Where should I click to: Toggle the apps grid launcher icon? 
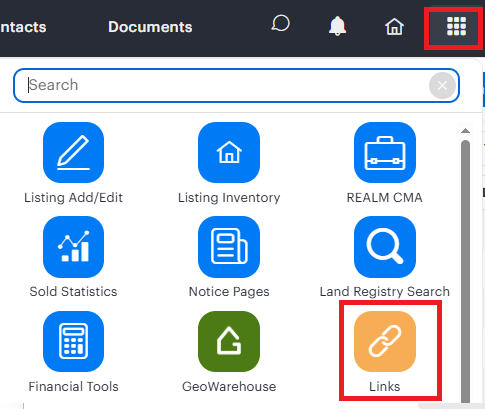[x=456, y=26]
